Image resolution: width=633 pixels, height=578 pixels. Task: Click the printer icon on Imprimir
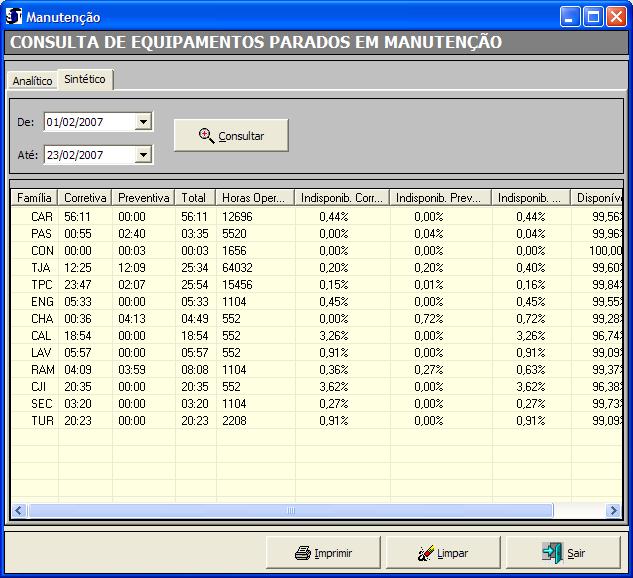[303, 552]
